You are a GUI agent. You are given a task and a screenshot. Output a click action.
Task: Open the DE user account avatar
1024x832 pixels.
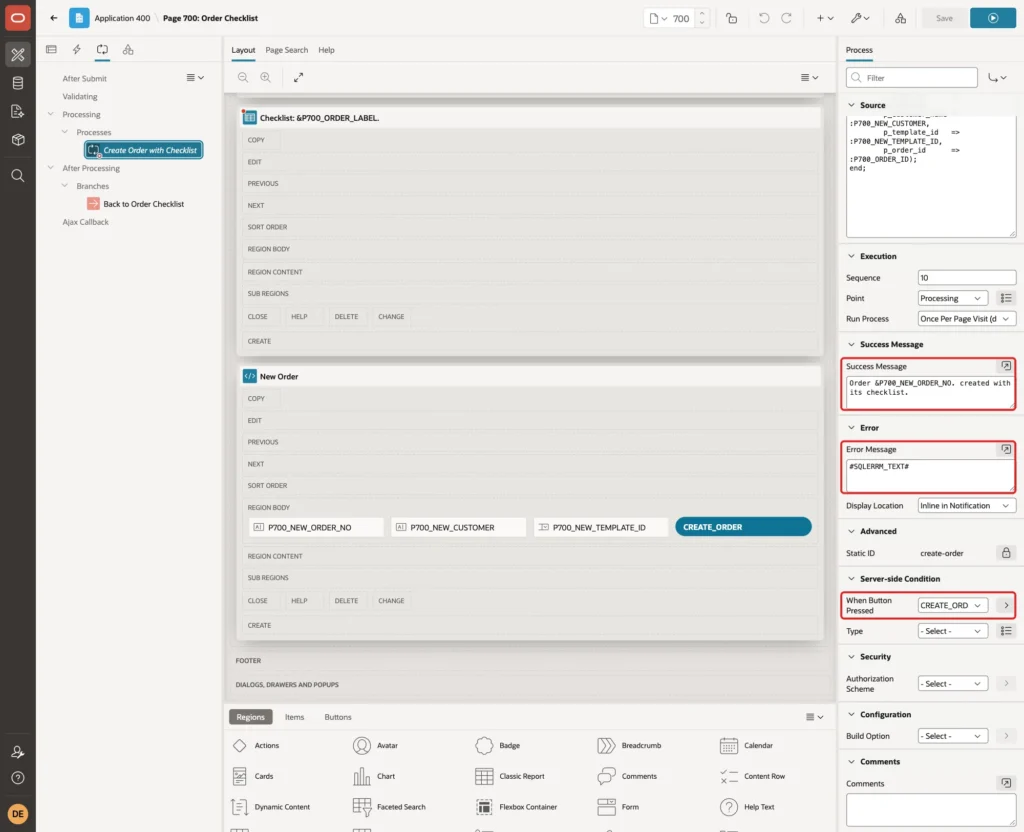click(x=18, y=814)
